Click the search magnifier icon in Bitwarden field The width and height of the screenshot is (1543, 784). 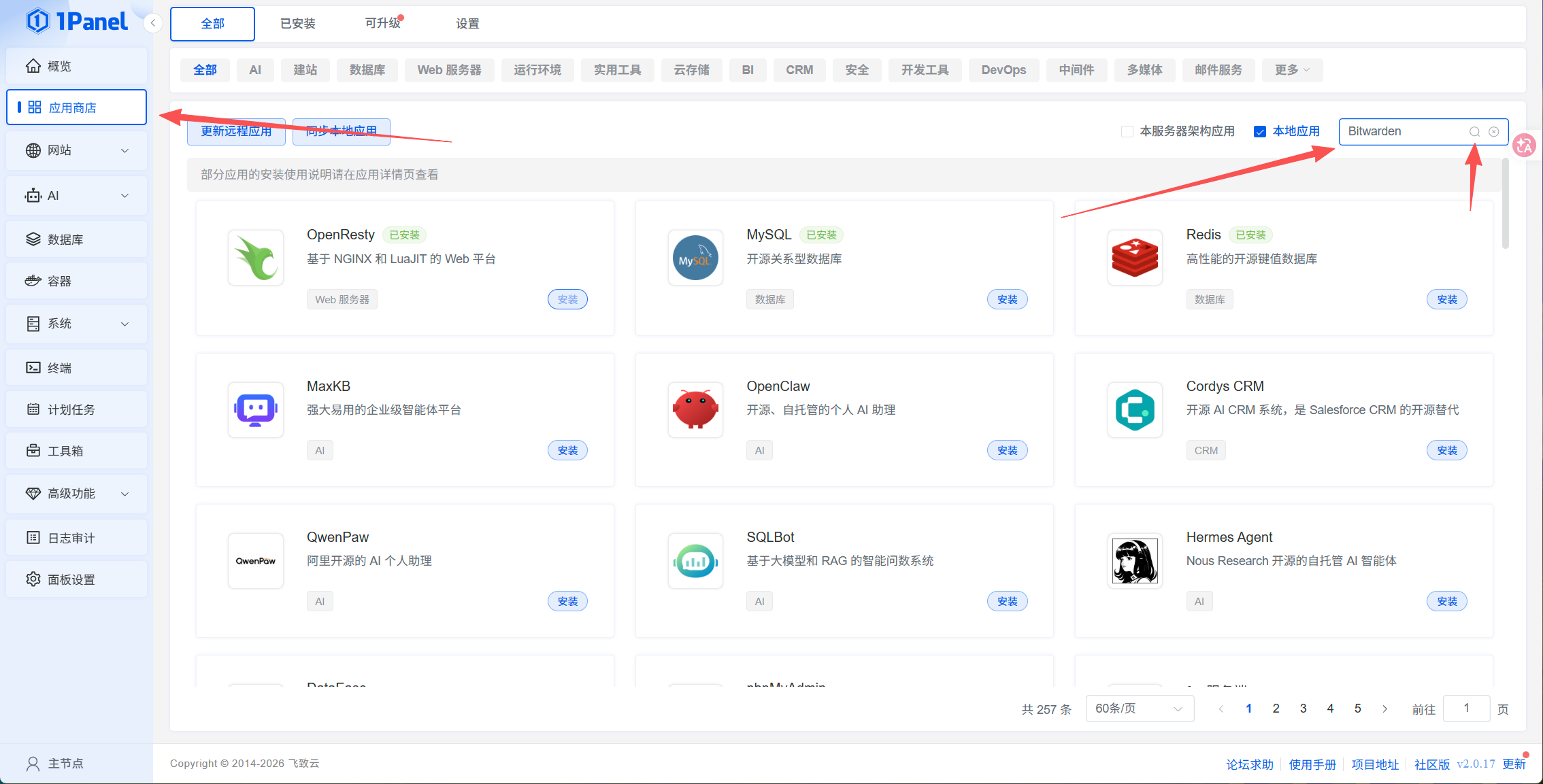[1474, 132]
